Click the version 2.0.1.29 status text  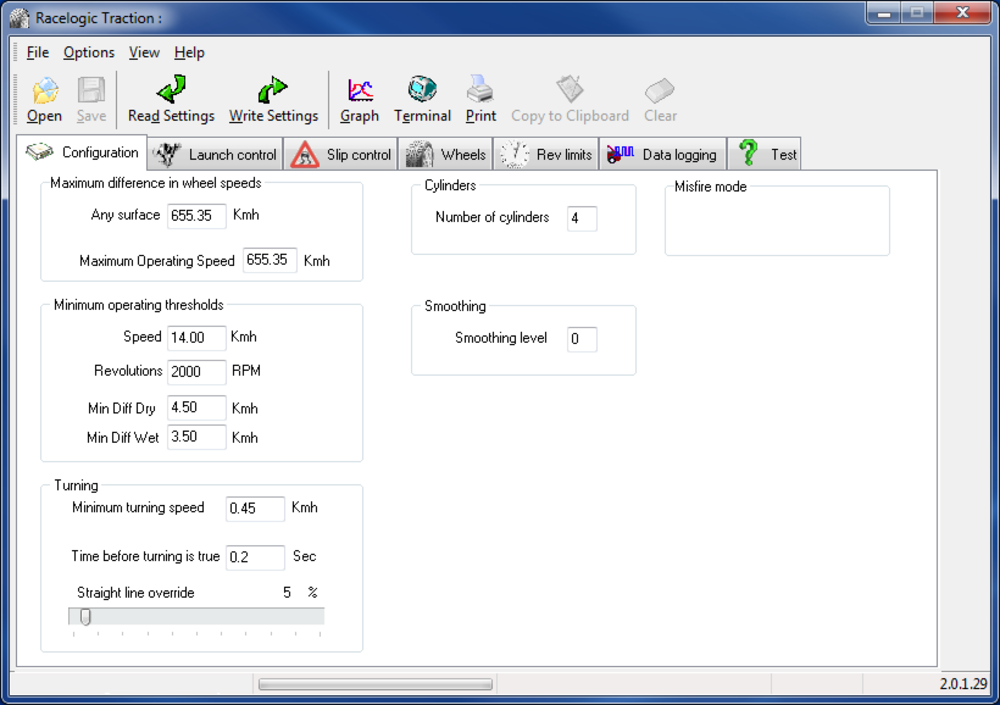(963, 684)
